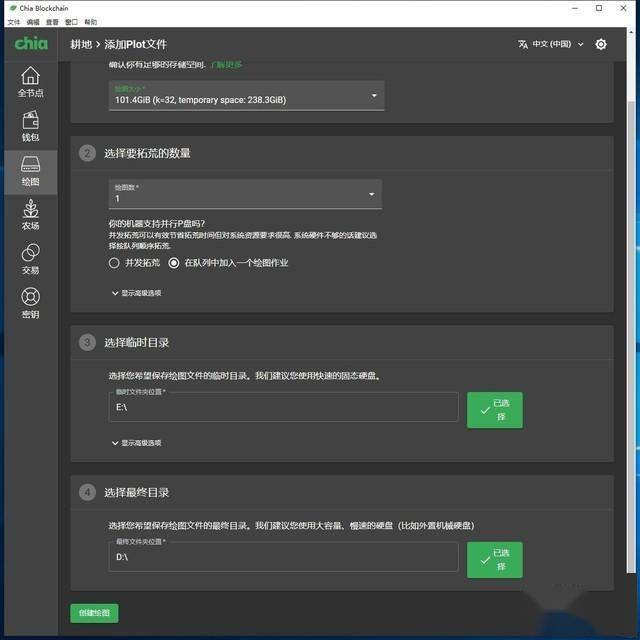Open the 中文 (中国) language dropdown

click(557, 44)
